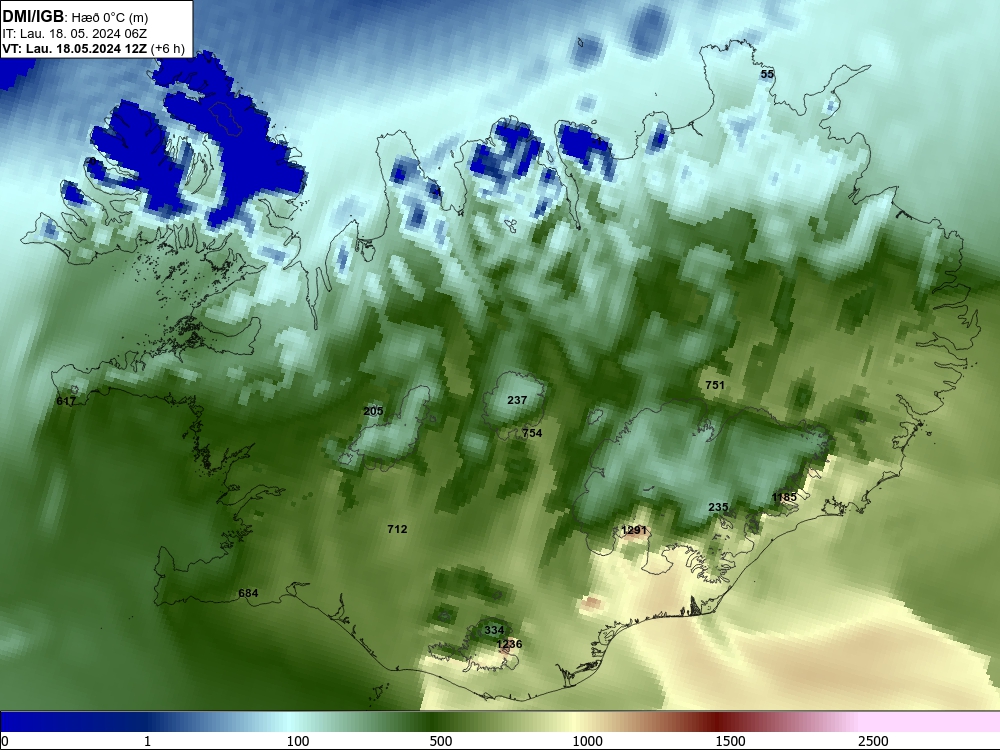Click the 751 value label
The height and width of the screenshot is (750, 1000).
[x=715, y=385]
